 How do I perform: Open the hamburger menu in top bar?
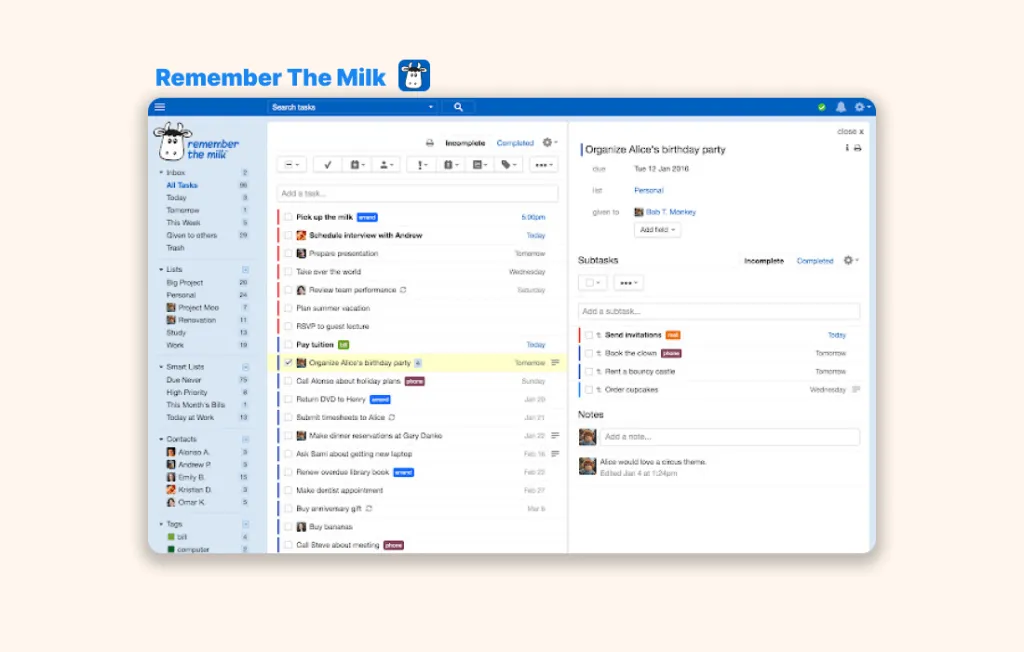coord(160,107)
